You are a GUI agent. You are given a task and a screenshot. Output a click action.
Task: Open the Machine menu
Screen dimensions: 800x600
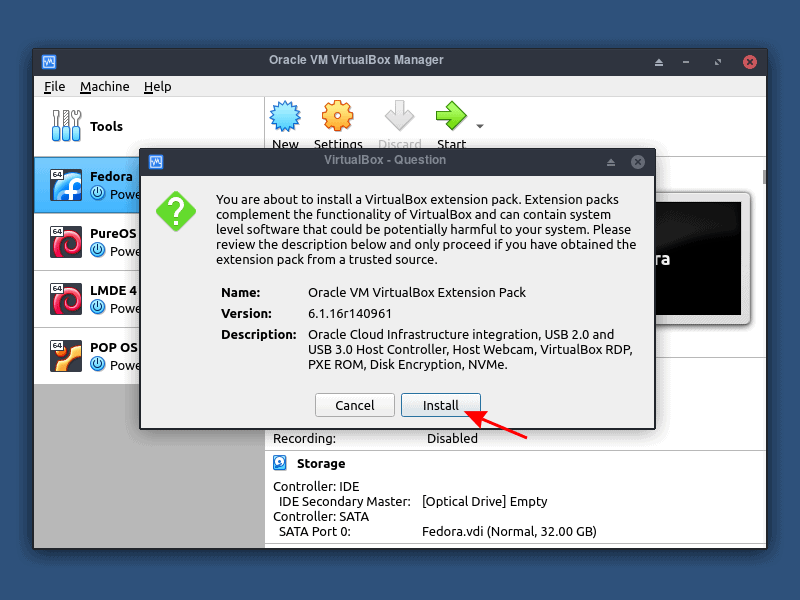point(104,87)
